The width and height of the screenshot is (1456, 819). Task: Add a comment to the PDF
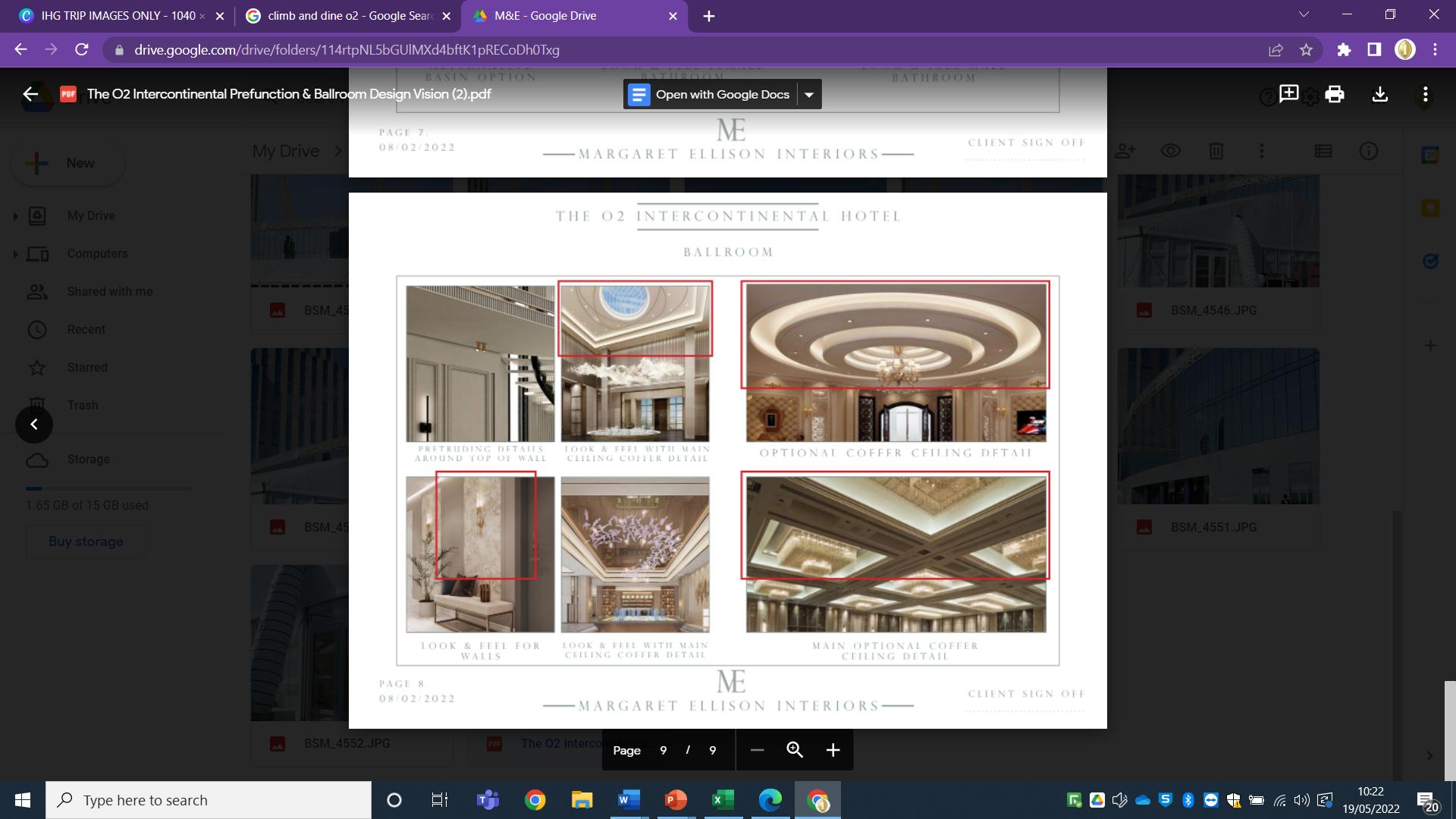pyautogui.click(x=1288, y=94)
